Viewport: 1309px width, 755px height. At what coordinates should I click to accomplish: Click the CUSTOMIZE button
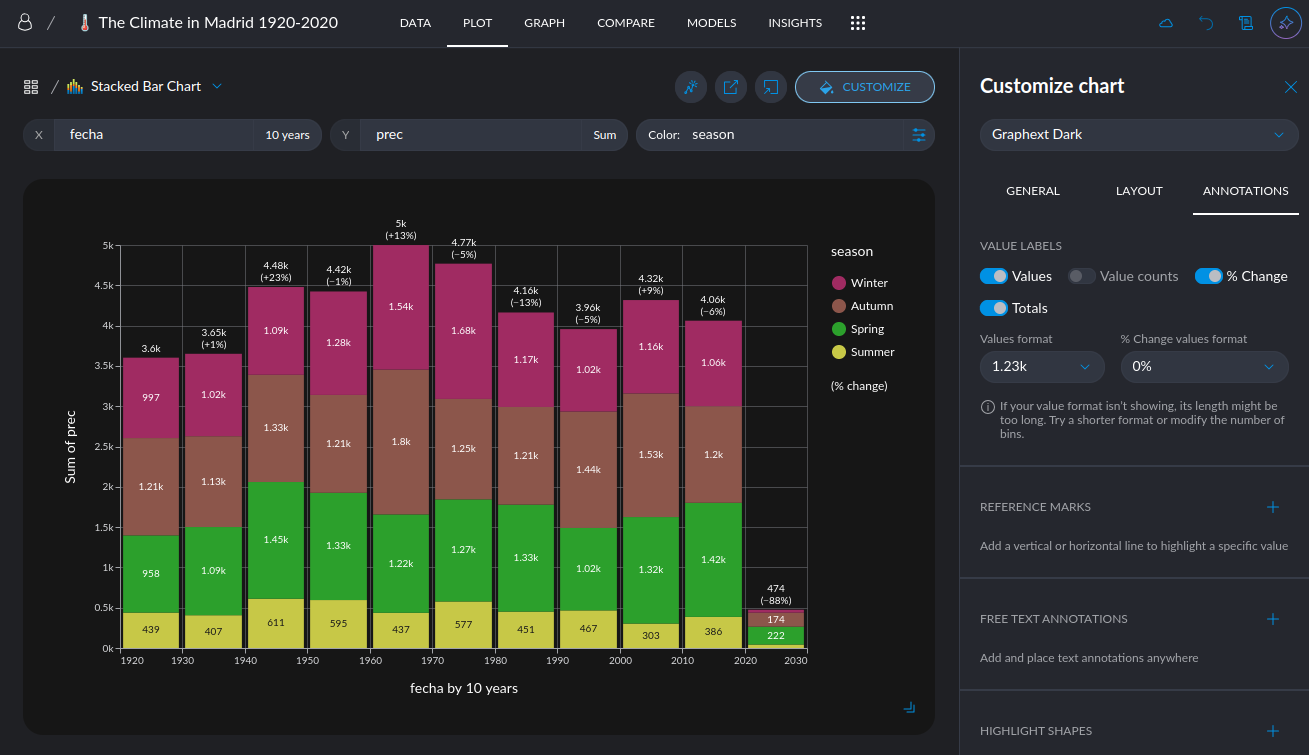point(865,87)
